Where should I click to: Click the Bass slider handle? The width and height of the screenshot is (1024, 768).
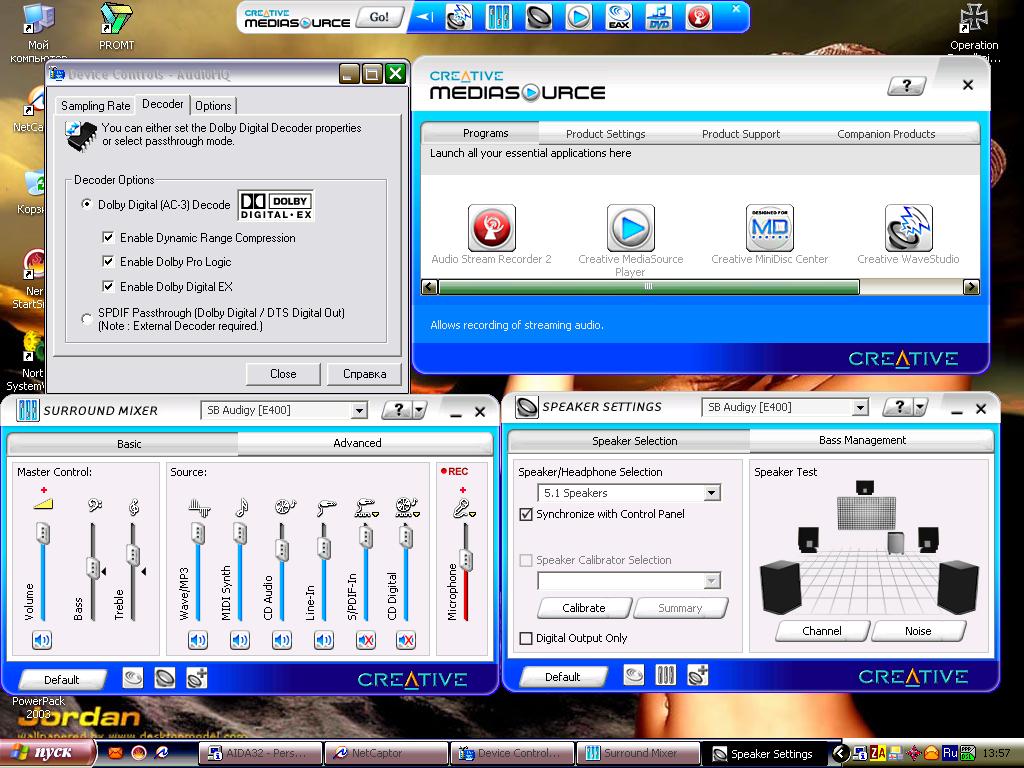coord(93,568)
